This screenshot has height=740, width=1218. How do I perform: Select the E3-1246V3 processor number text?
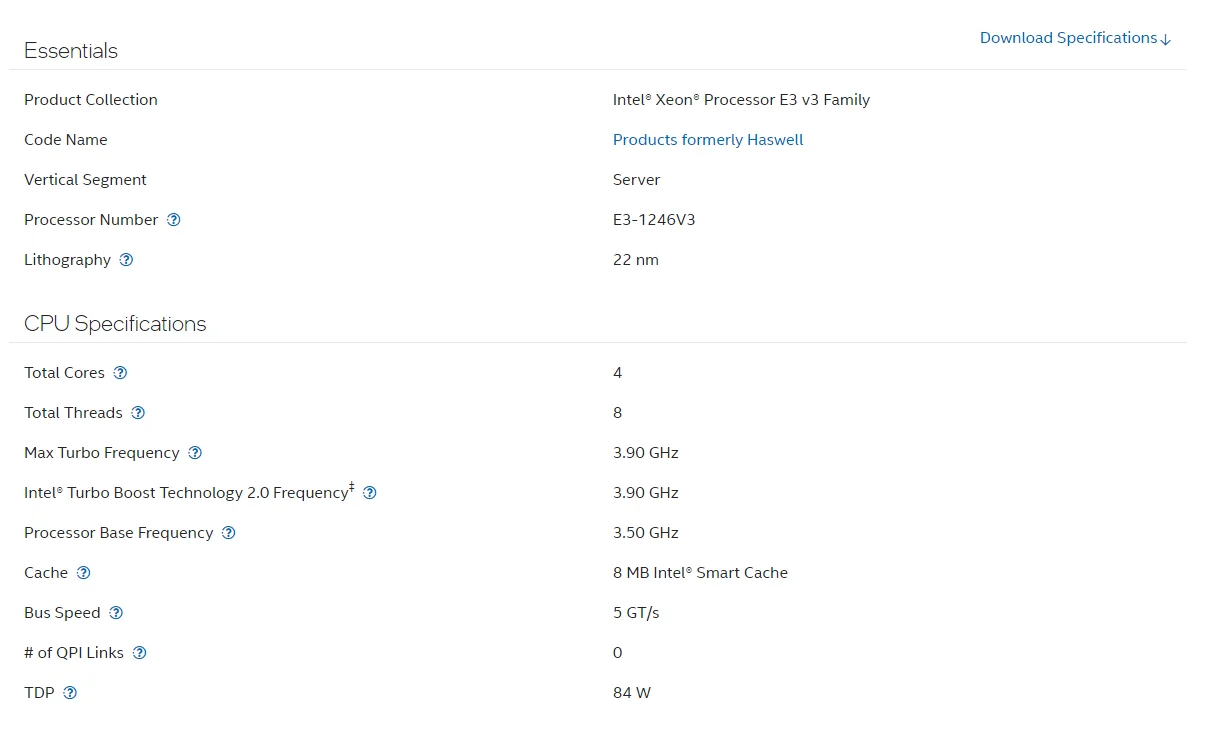654,220
